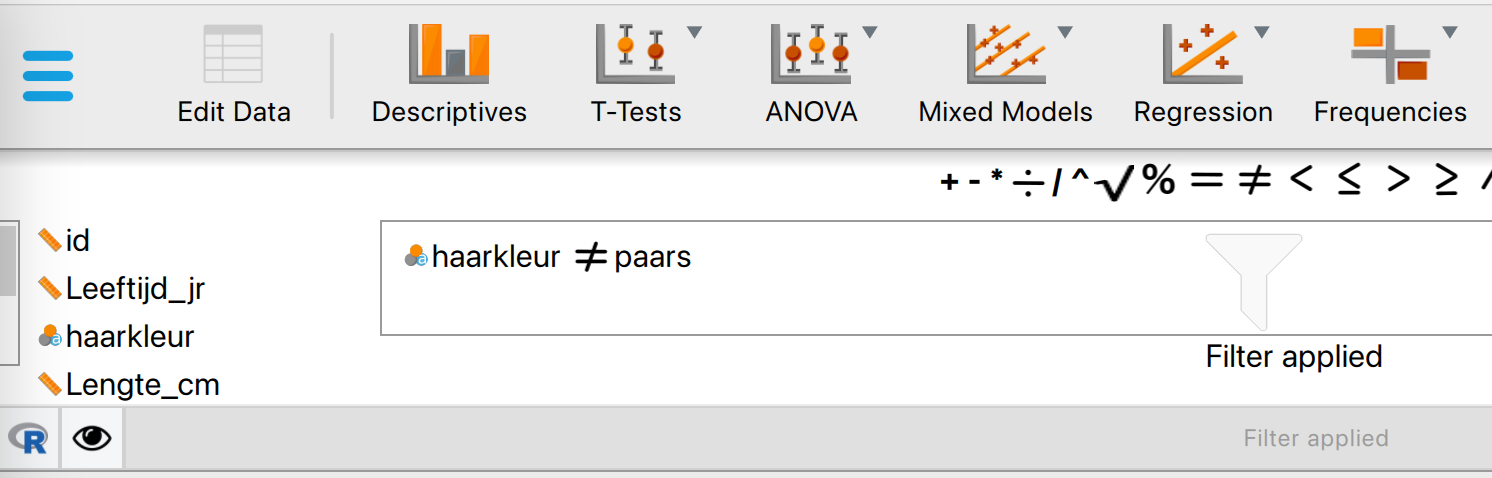Click the filter funnel icon
Viewport: 1492px width, 478px height.
[1254, 281]
